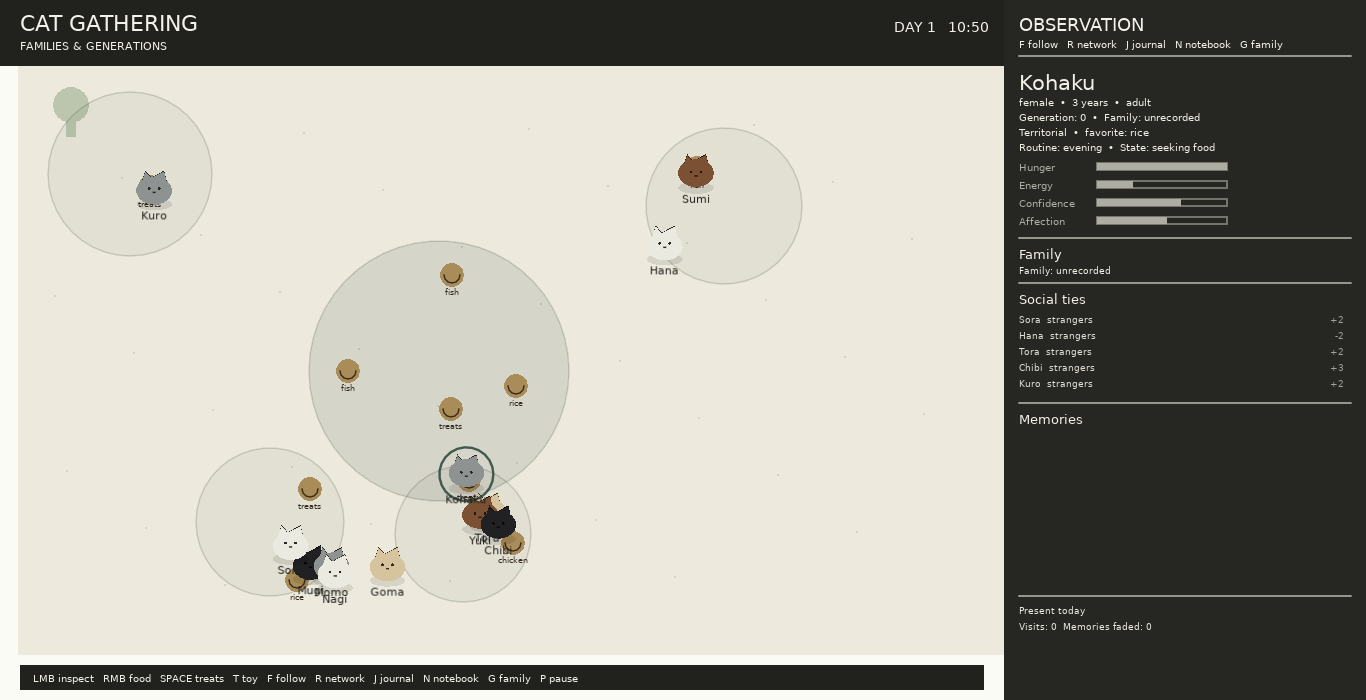
Task: Click the treats bowl in large central circle
Action: (x=451, y=409)
